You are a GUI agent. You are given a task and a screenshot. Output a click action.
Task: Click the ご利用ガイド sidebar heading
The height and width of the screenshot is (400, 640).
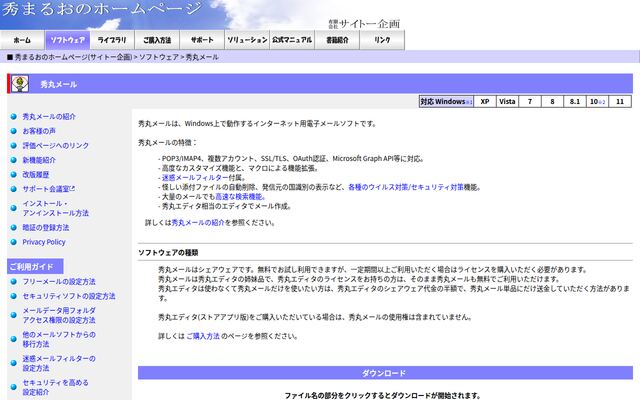pos(35,267)
